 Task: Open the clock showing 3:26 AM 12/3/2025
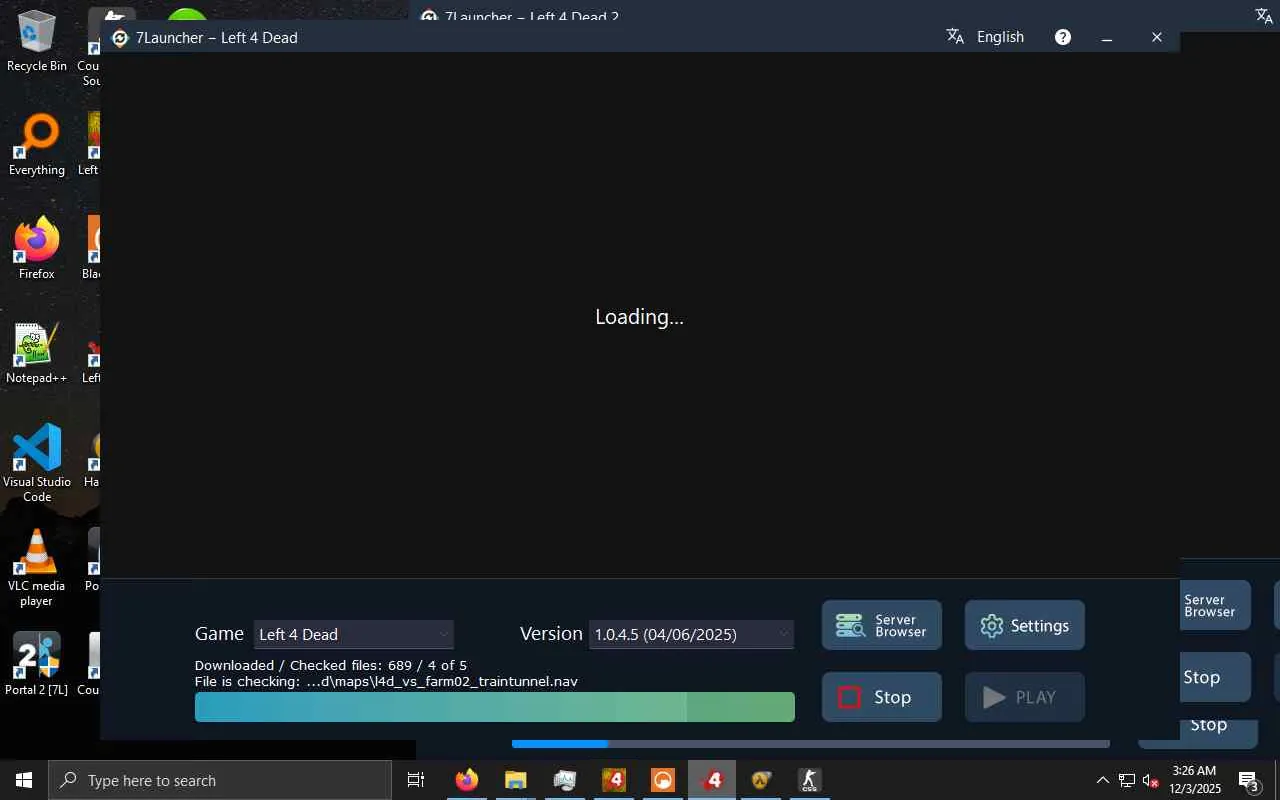(1194, 780)
